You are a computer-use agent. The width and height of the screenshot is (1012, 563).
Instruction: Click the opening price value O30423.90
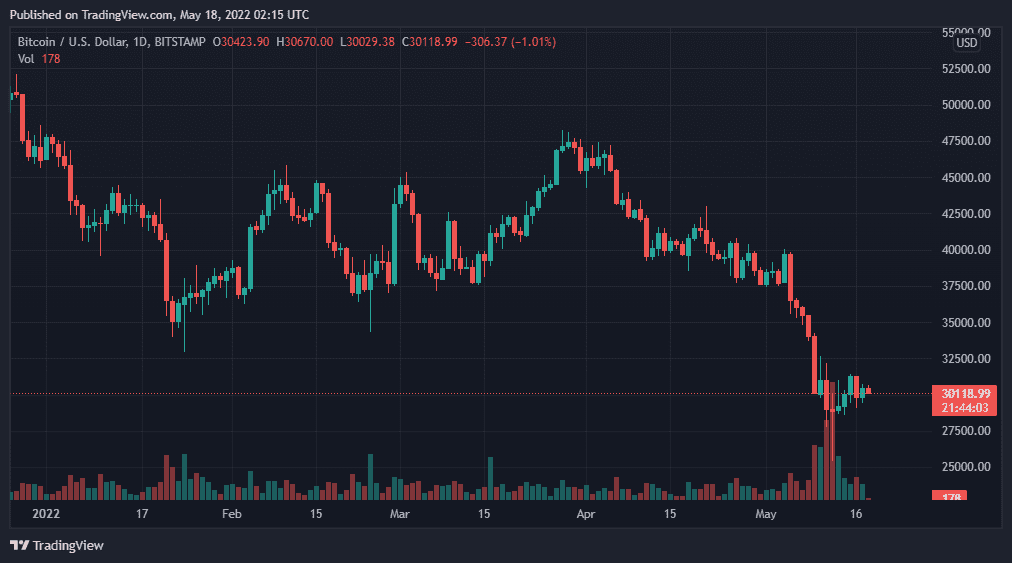245,42
